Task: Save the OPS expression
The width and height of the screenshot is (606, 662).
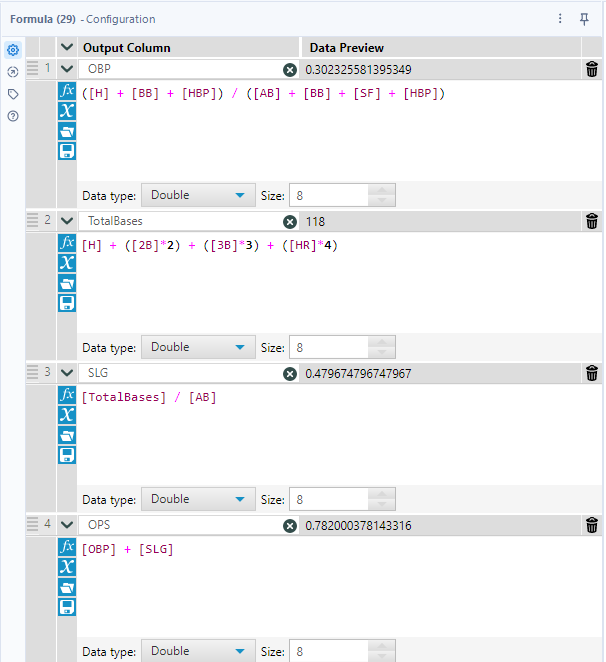Action: 67,606
